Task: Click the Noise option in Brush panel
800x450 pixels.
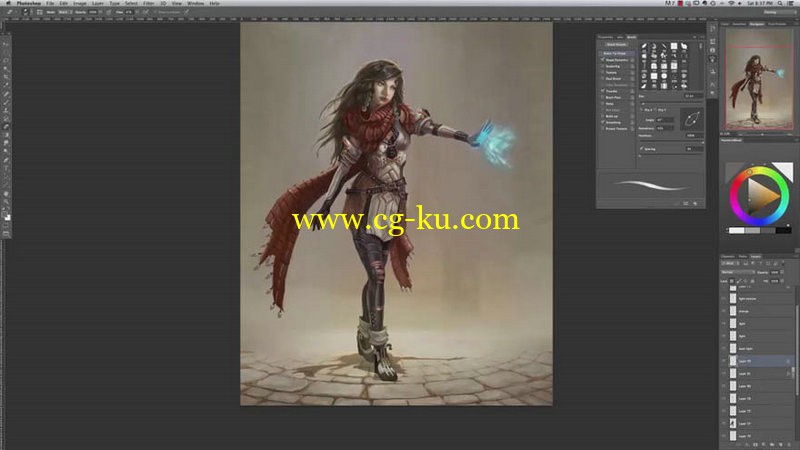Action: coord(610,104)
